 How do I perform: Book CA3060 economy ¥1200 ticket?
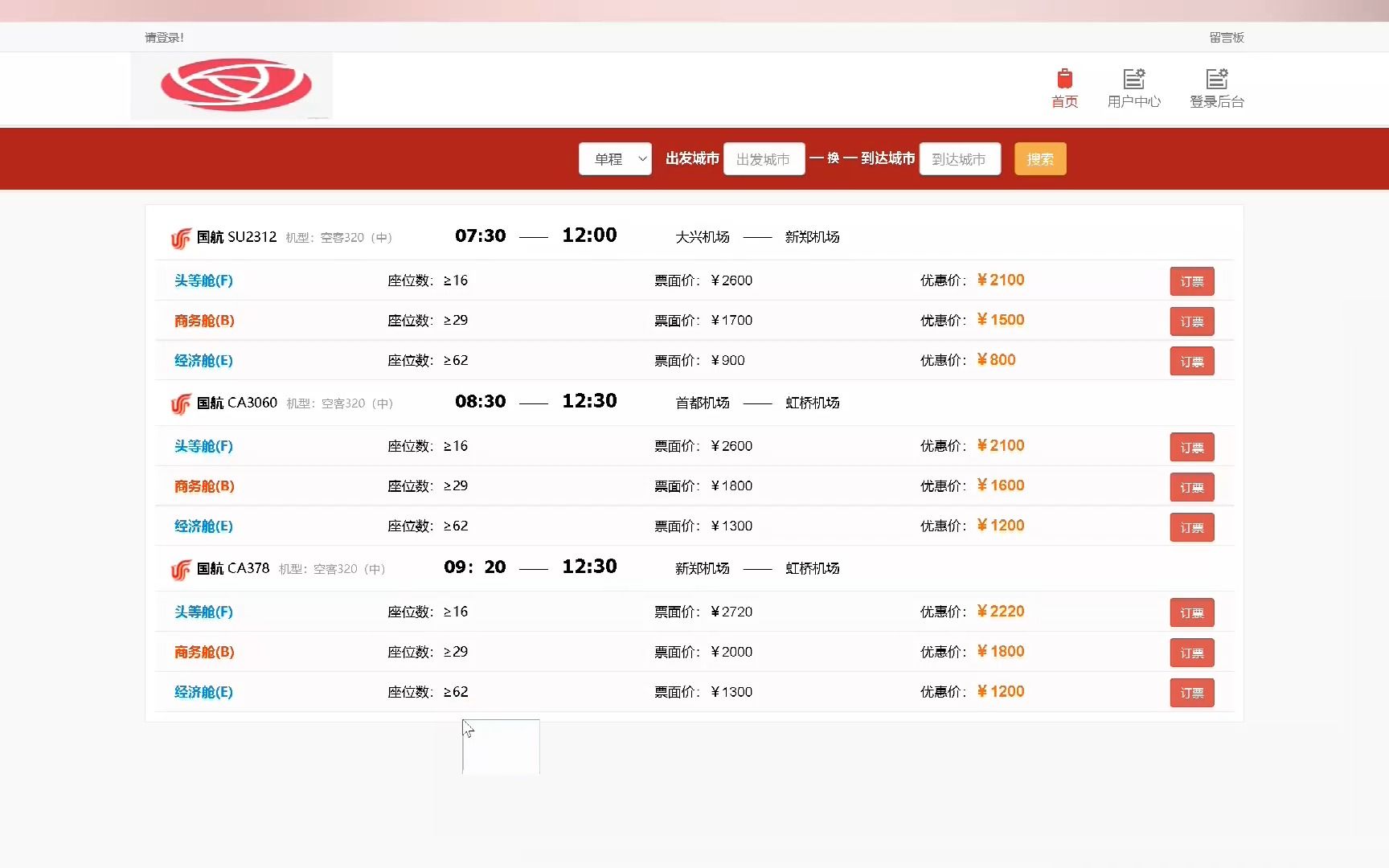click(1192, 527)
